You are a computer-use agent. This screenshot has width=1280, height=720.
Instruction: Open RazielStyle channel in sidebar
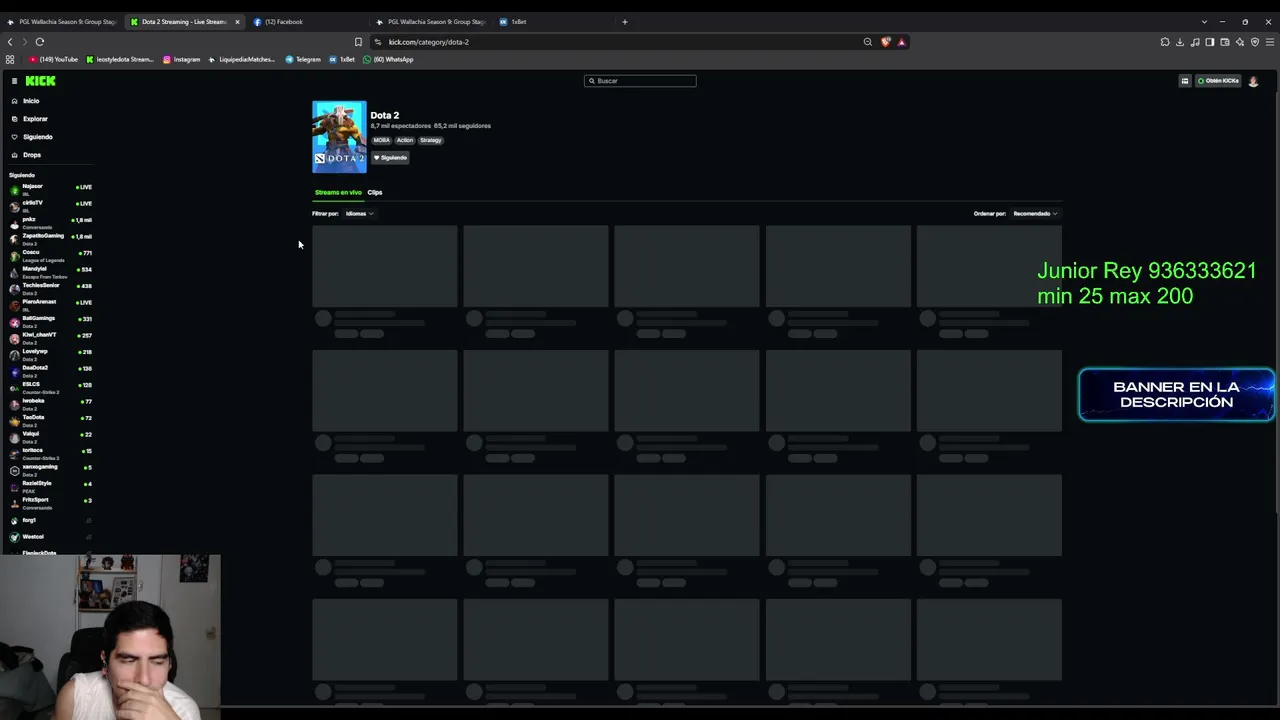[50, 485]
